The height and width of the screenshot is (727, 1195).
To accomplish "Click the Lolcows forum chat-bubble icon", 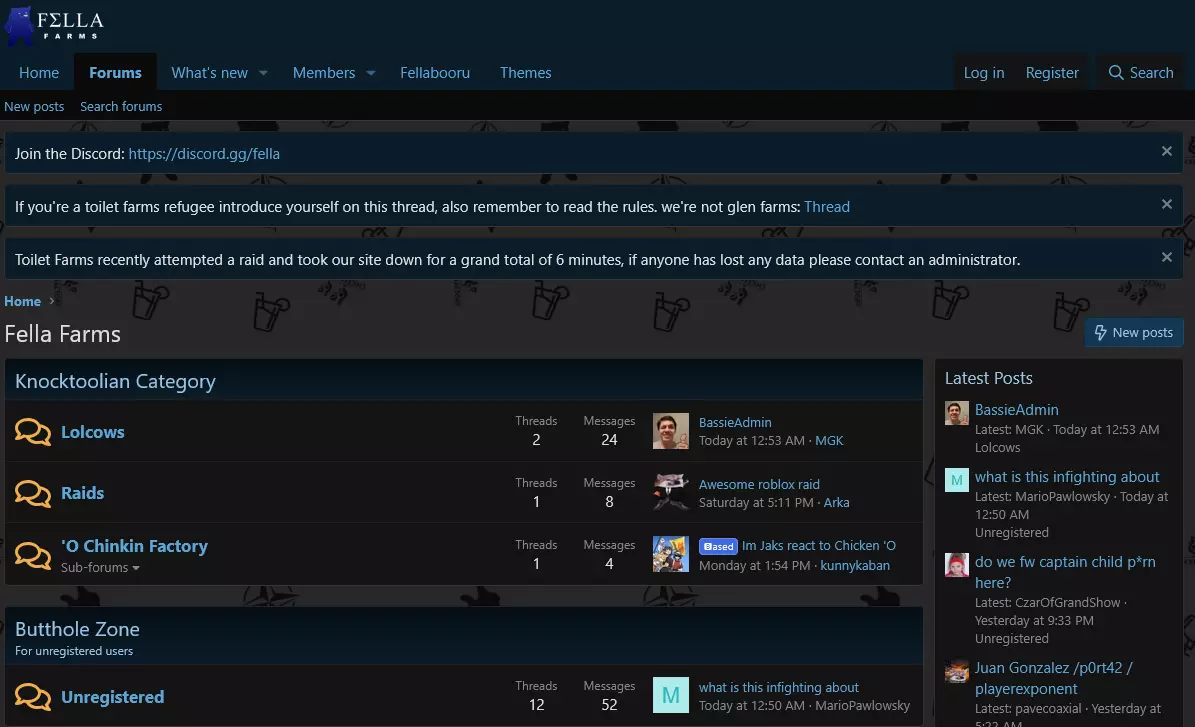I will [33, 431].
